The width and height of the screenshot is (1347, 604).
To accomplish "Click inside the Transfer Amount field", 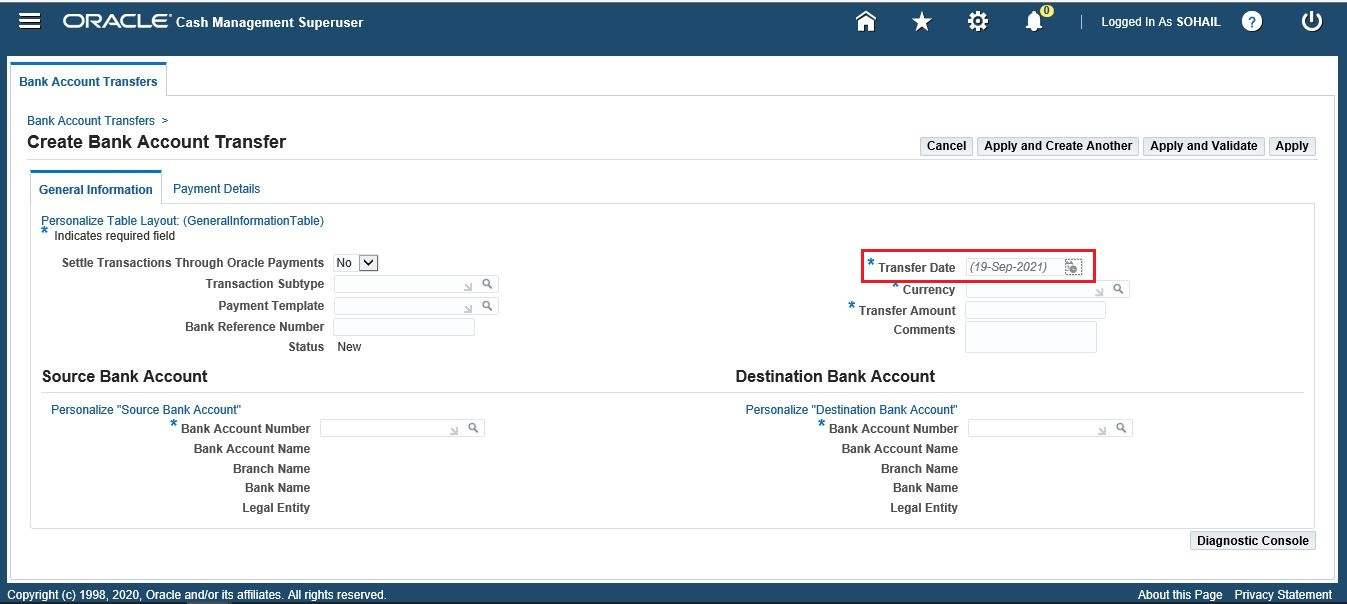I will (1035, 309).
